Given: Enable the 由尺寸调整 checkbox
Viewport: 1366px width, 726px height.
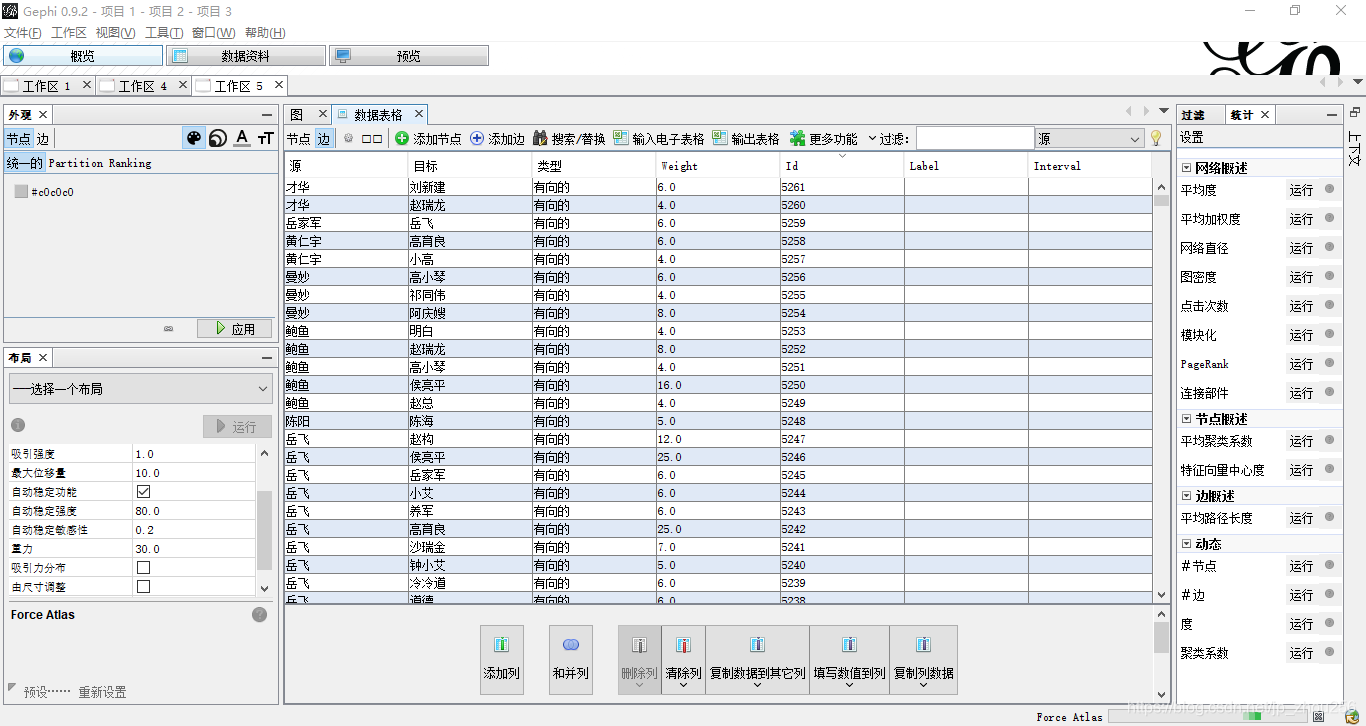Looking at the screenshot, I should coord(143,587).
